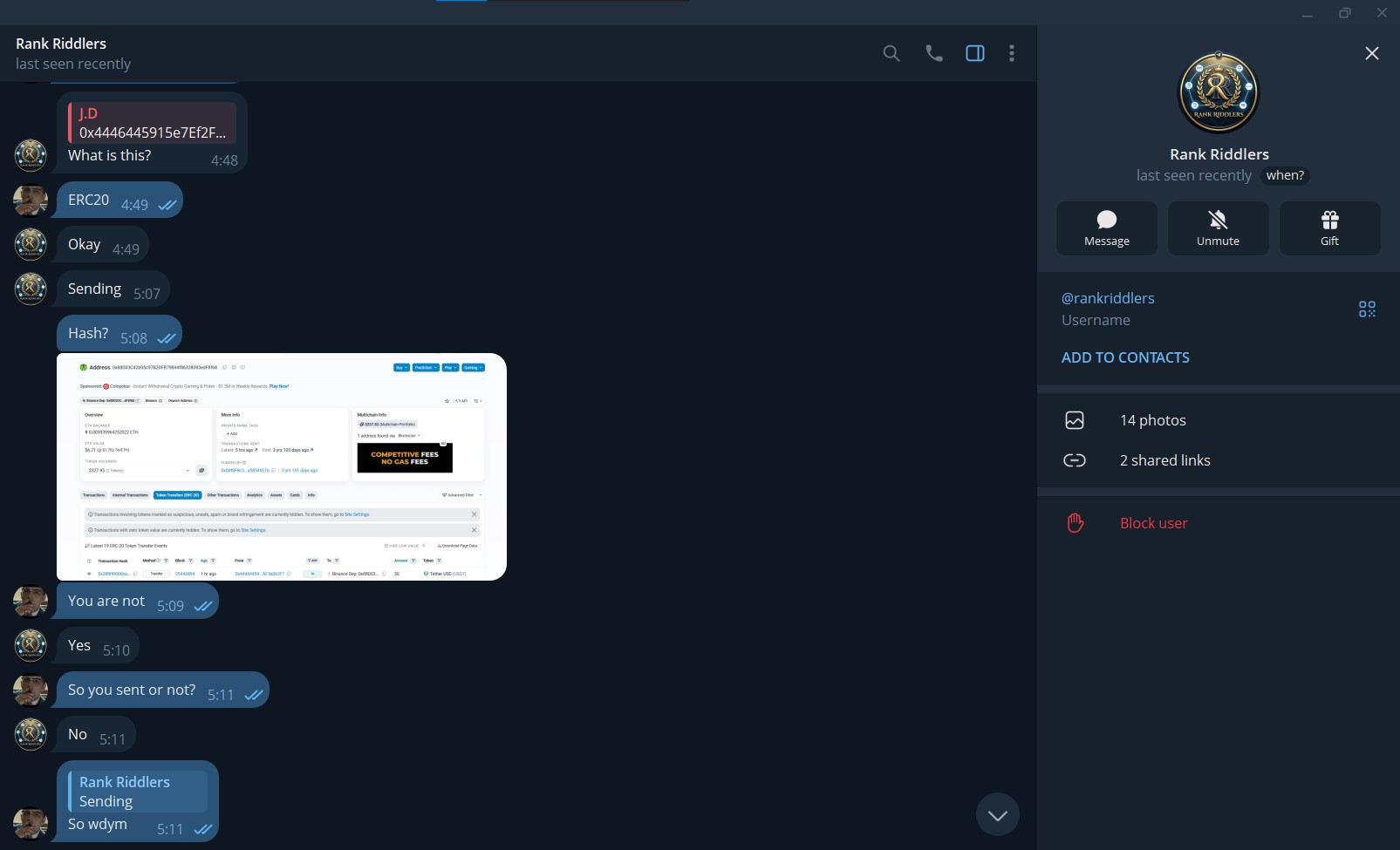Open the 14 photos media list
Screen dimensions: 1400x850
[1219, 420]
